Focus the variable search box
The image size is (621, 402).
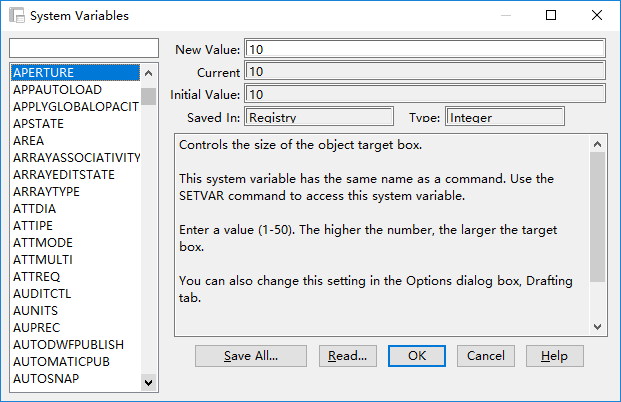(83, 49)
